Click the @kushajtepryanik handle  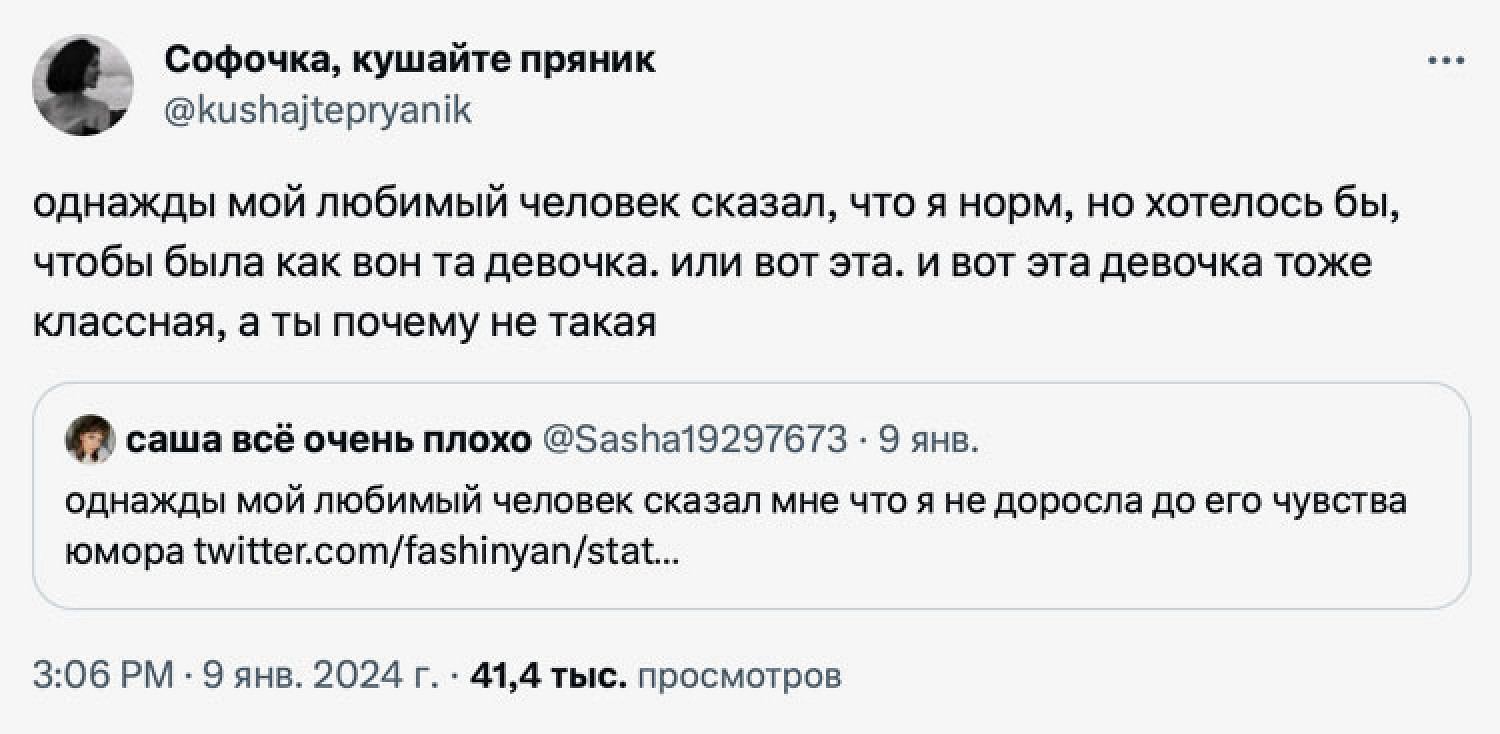(317, 109)
